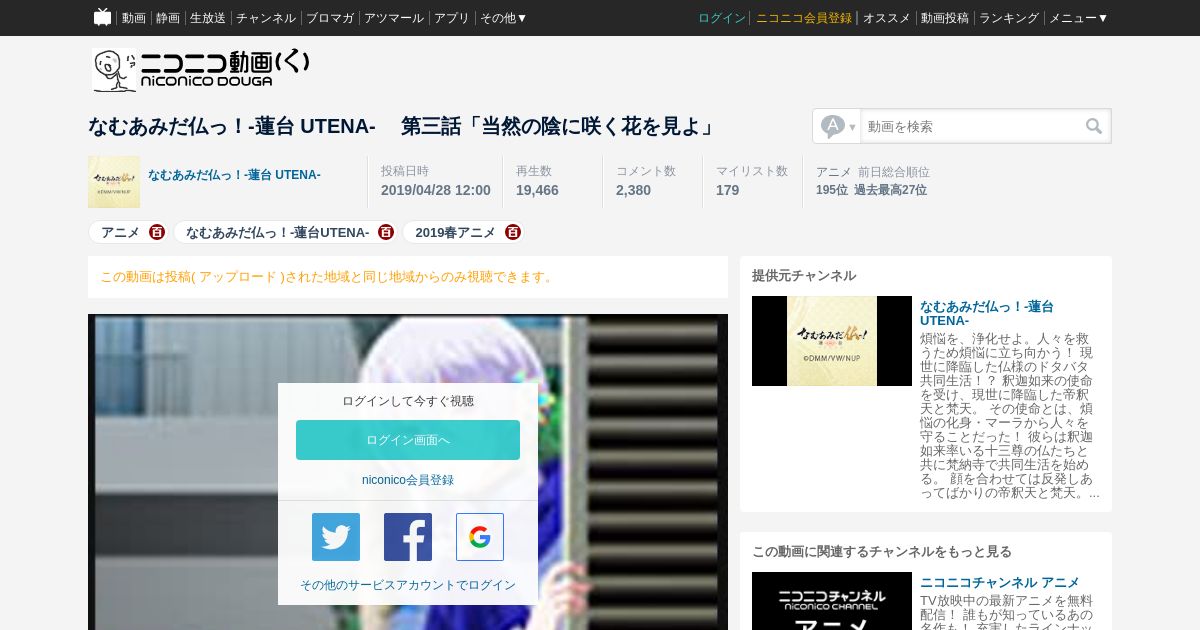Click the アニメ tag
This screenshot has height=630, width=1200.
(x=120, y=232)
